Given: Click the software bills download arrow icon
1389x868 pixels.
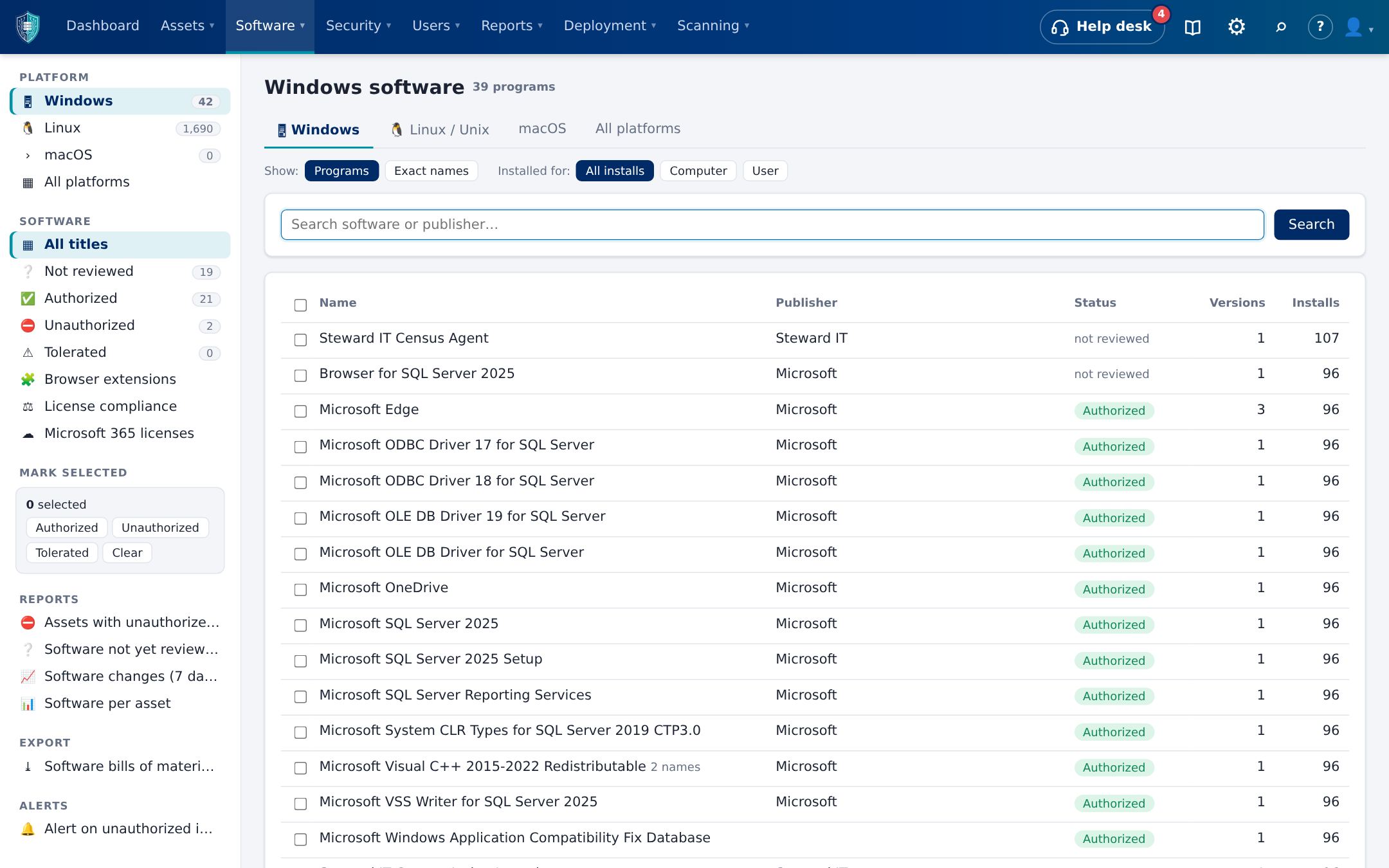Looking at the screenshot, I should (28, 766).
